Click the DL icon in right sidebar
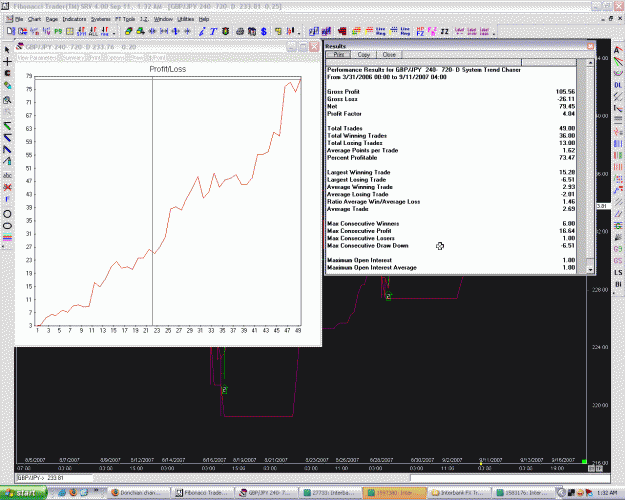The image size is (625, 500). (618, 85)
